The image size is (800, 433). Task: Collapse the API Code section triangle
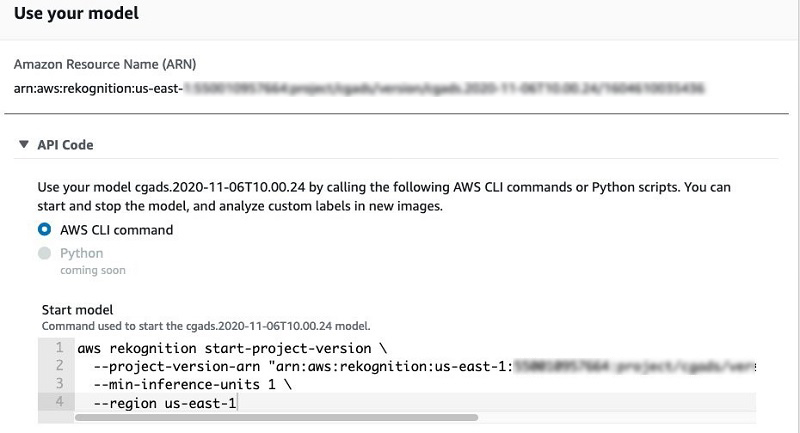(23, 144)
